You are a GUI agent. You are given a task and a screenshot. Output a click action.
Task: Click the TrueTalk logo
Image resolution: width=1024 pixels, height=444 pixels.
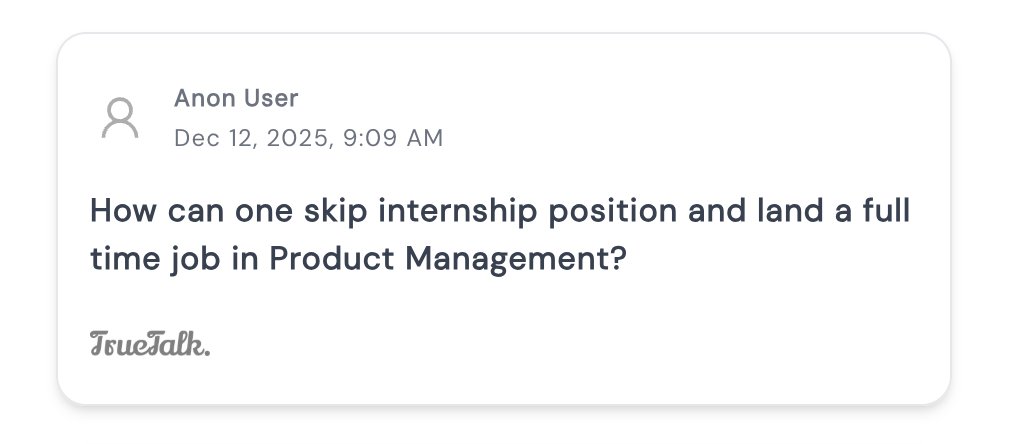pos(150,343)
